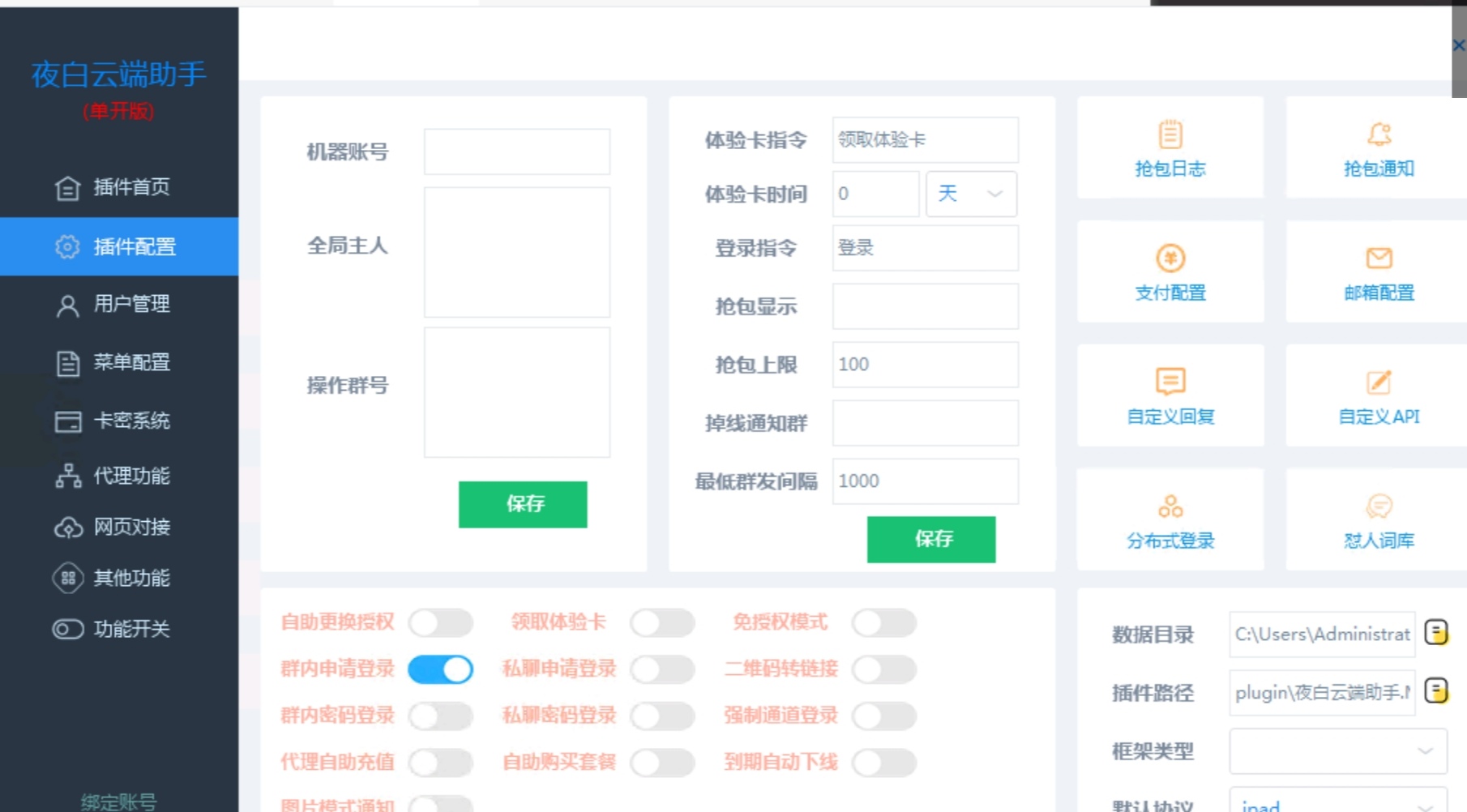Expand the 天 time unit dropdown
The image size is (1467, 812).
tap(971, 194)
